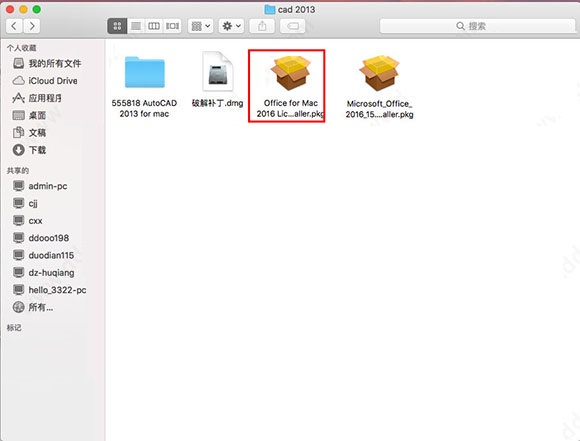This screenshot has height=441, width=580.
Task: Open 应用程序 in the sidebar
Action: [37, 98]
